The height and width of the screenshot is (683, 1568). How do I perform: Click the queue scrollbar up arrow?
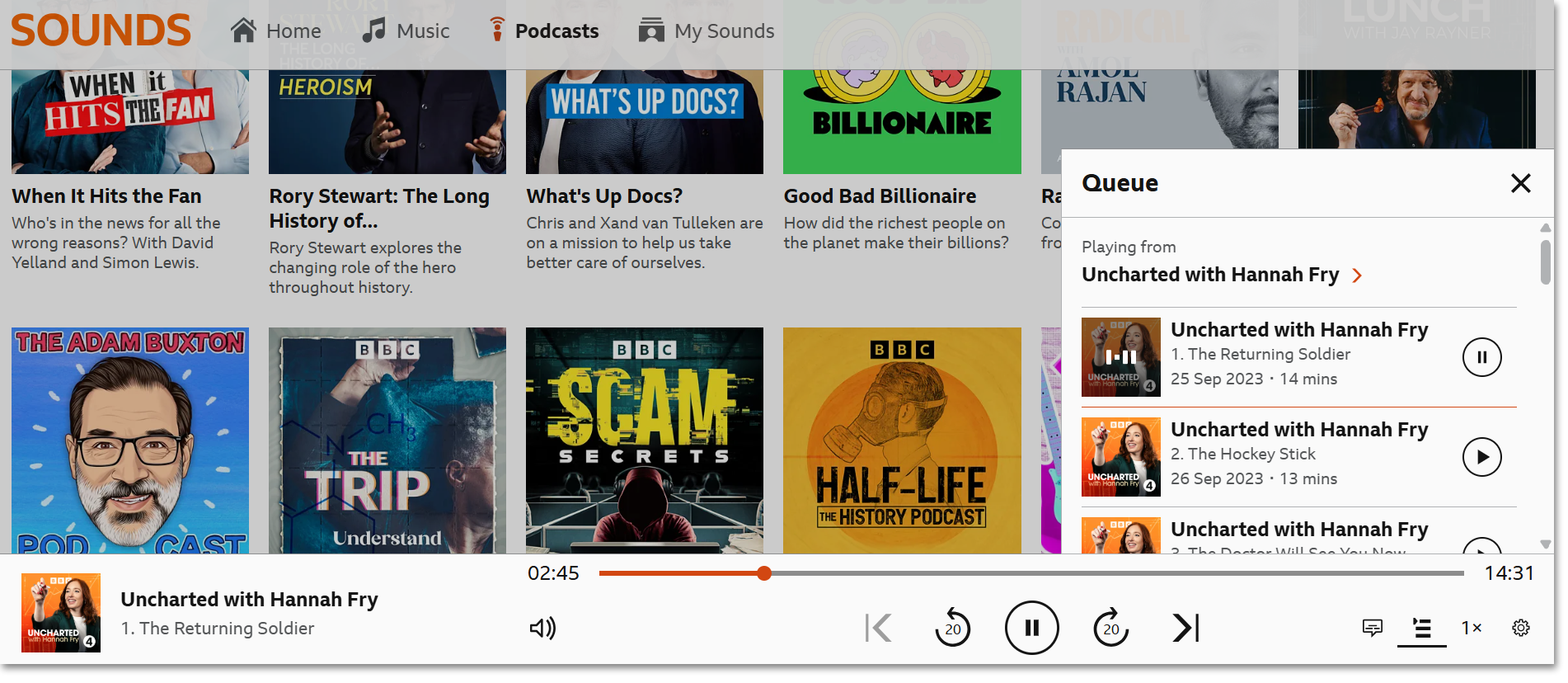[1546, 227]
